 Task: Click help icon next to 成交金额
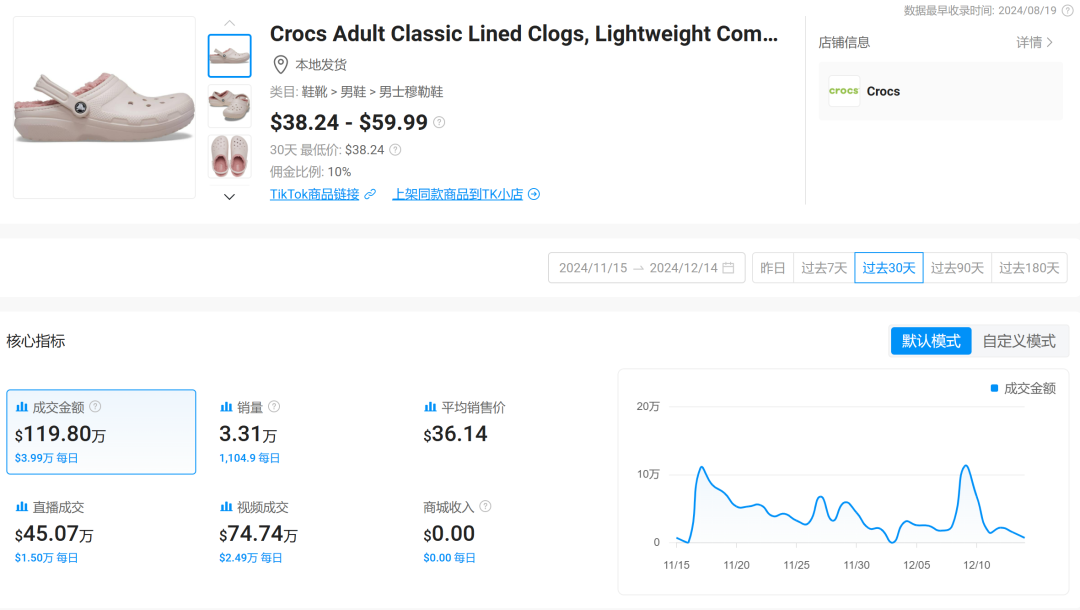coord(95,407)
